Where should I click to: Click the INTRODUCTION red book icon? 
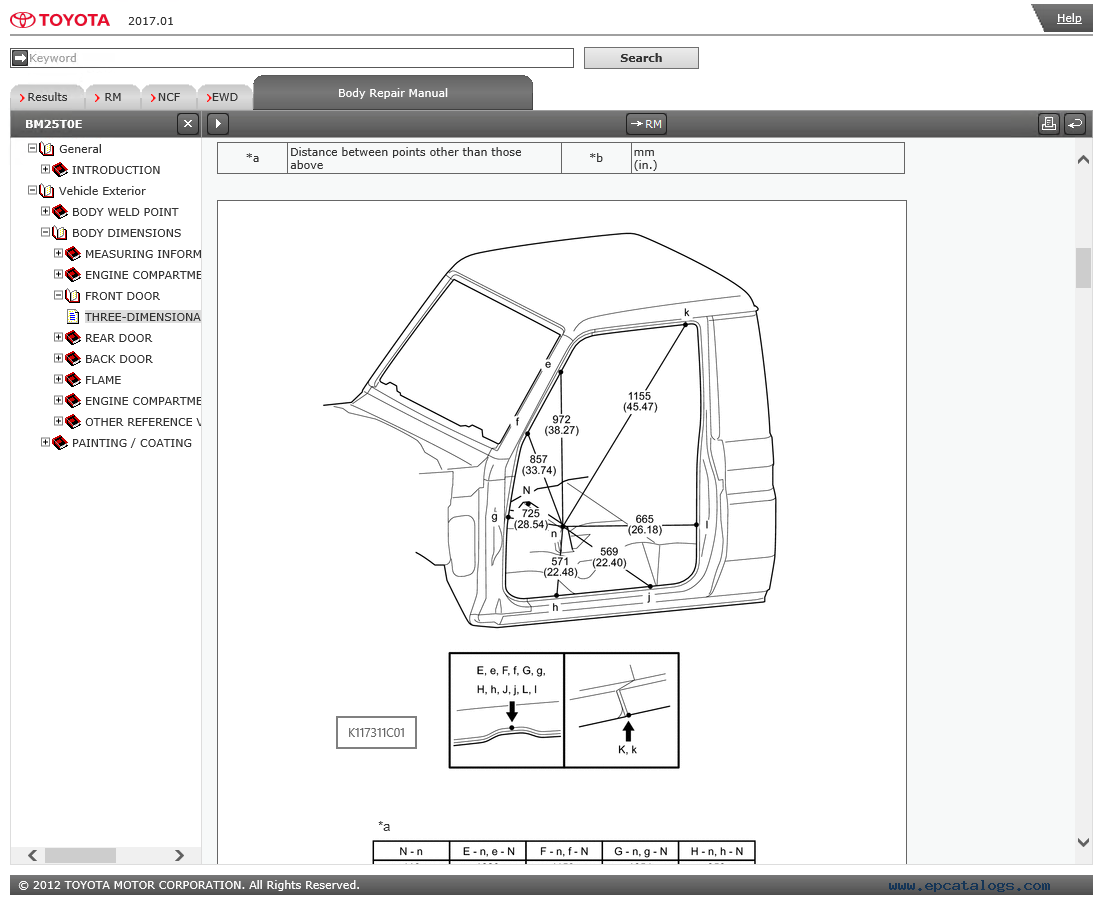tap(60, 170)
